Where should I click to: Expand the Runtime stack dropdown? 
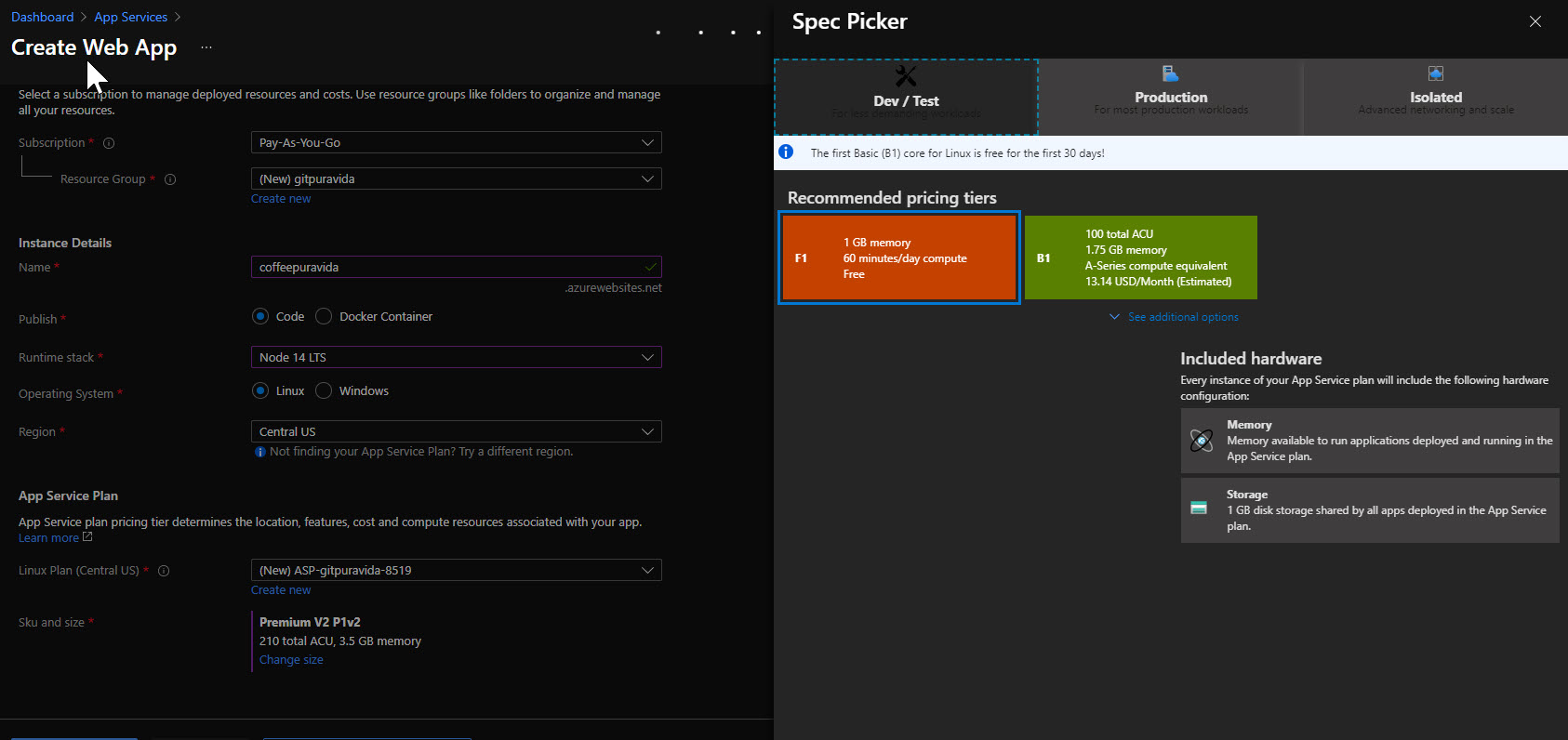click(456, 358)
